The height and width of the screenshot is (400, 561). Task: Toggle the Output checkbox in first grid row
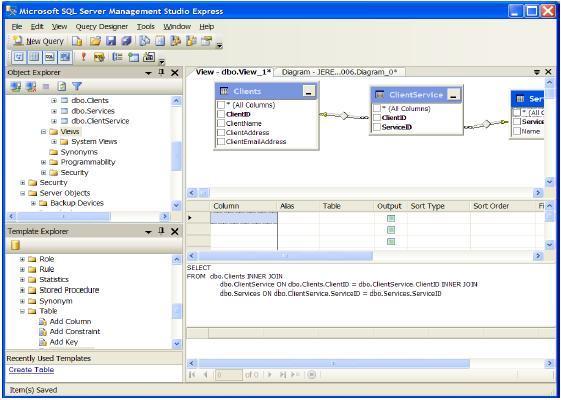(x=391, y=218)
